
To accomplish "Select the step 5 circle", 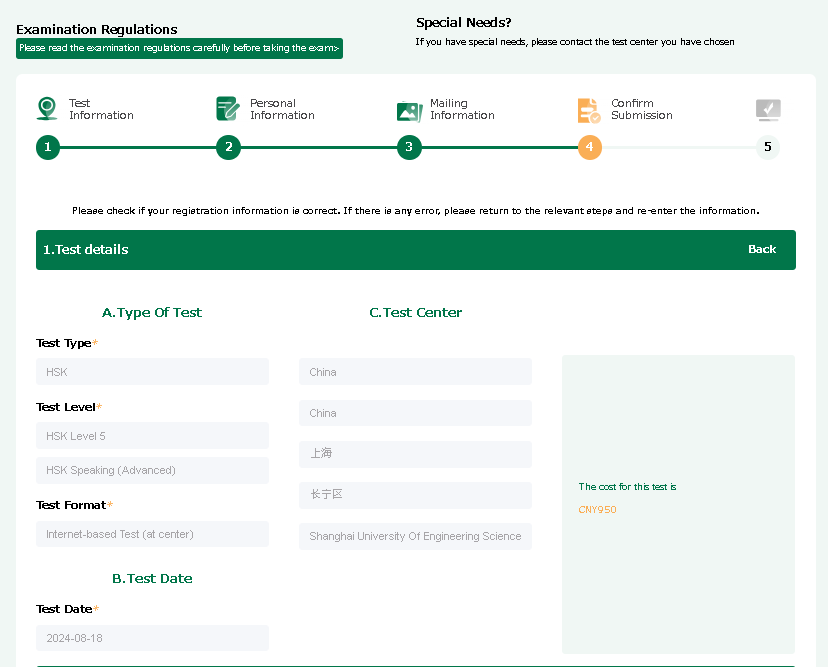I will [768, 147].
